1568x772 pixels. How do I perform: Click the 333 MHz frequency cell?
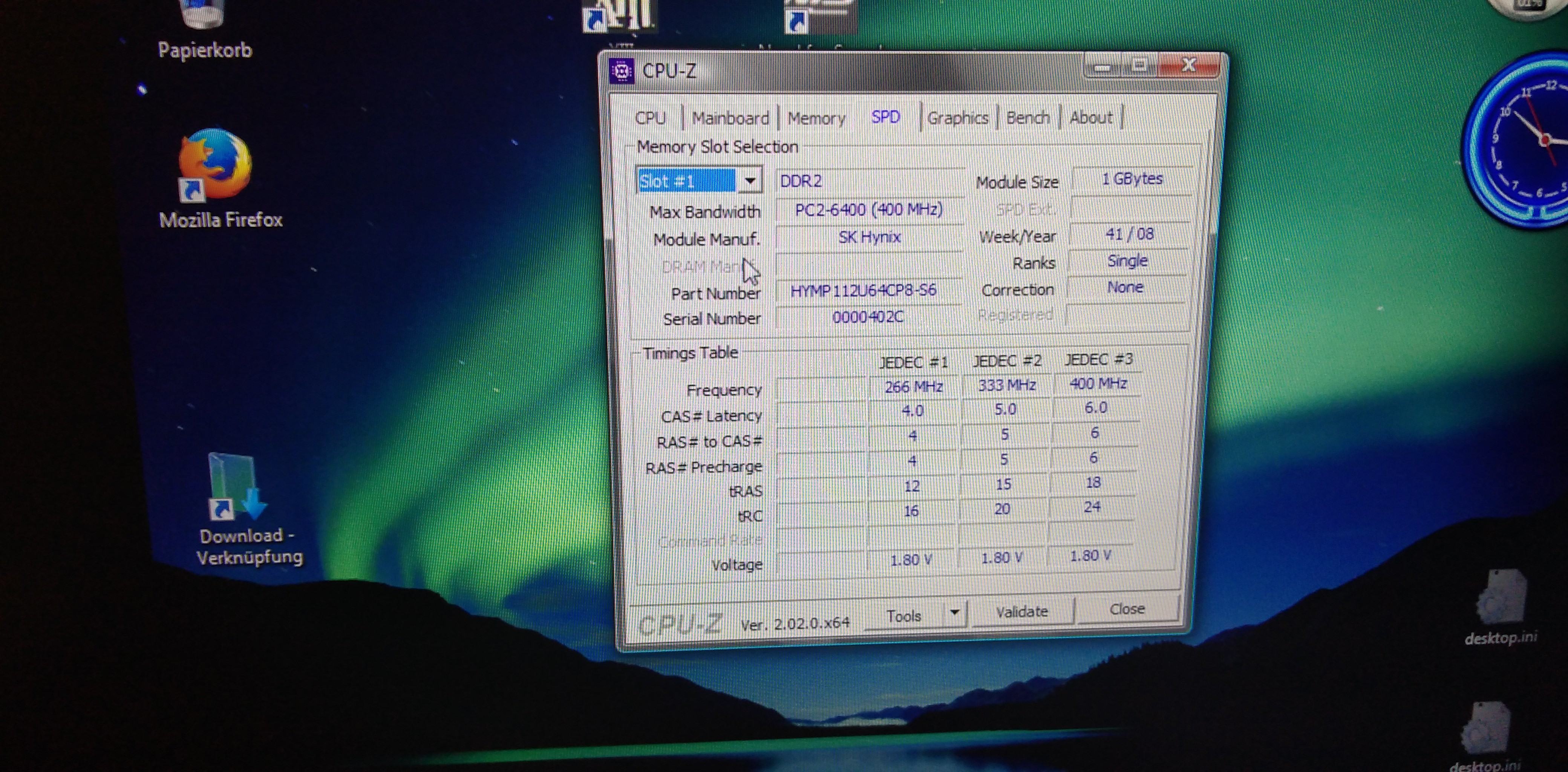(x=1007, y=385)
